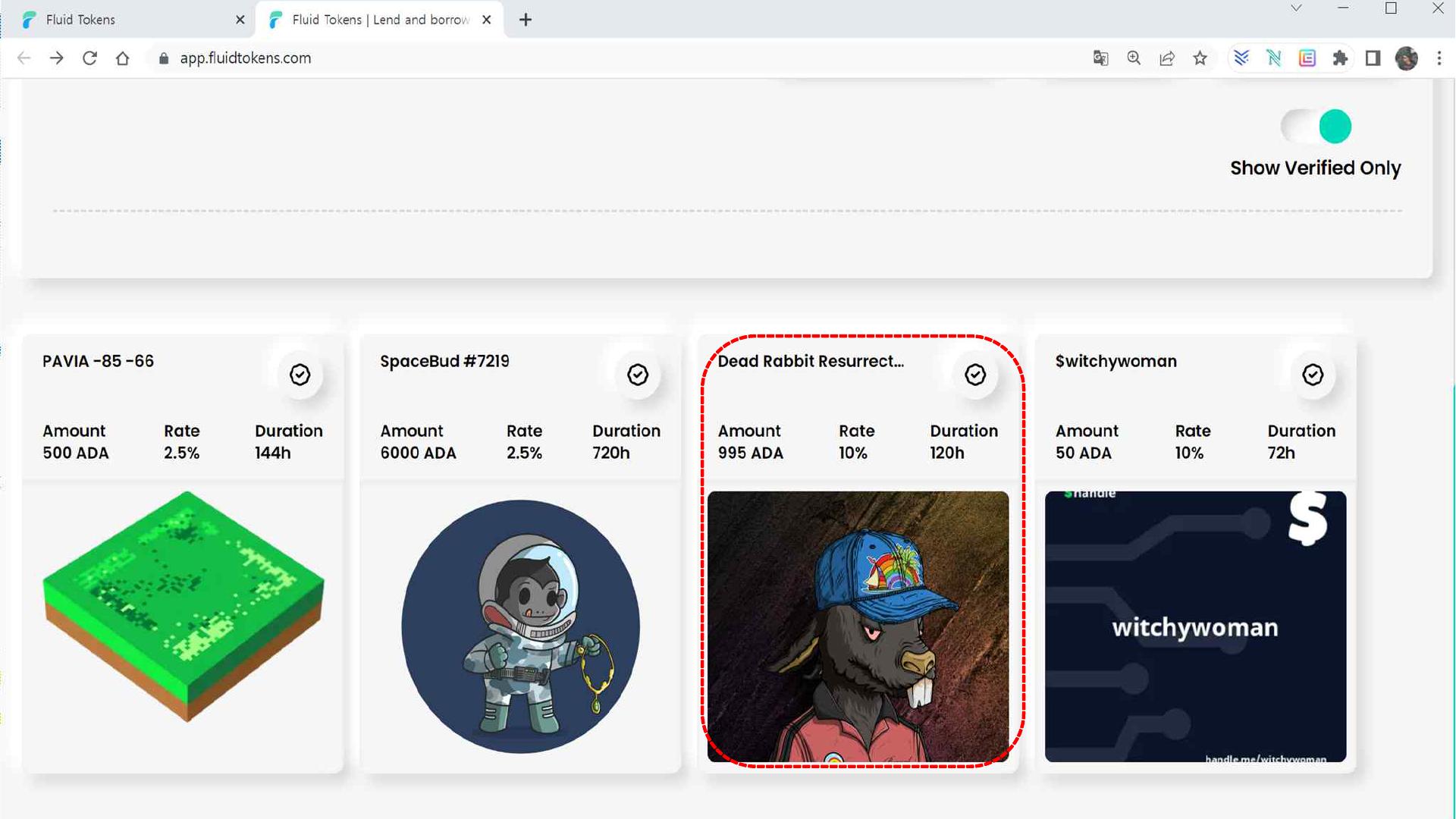Click the 2.5% rate on PAVIA card

tap(182, 453)
